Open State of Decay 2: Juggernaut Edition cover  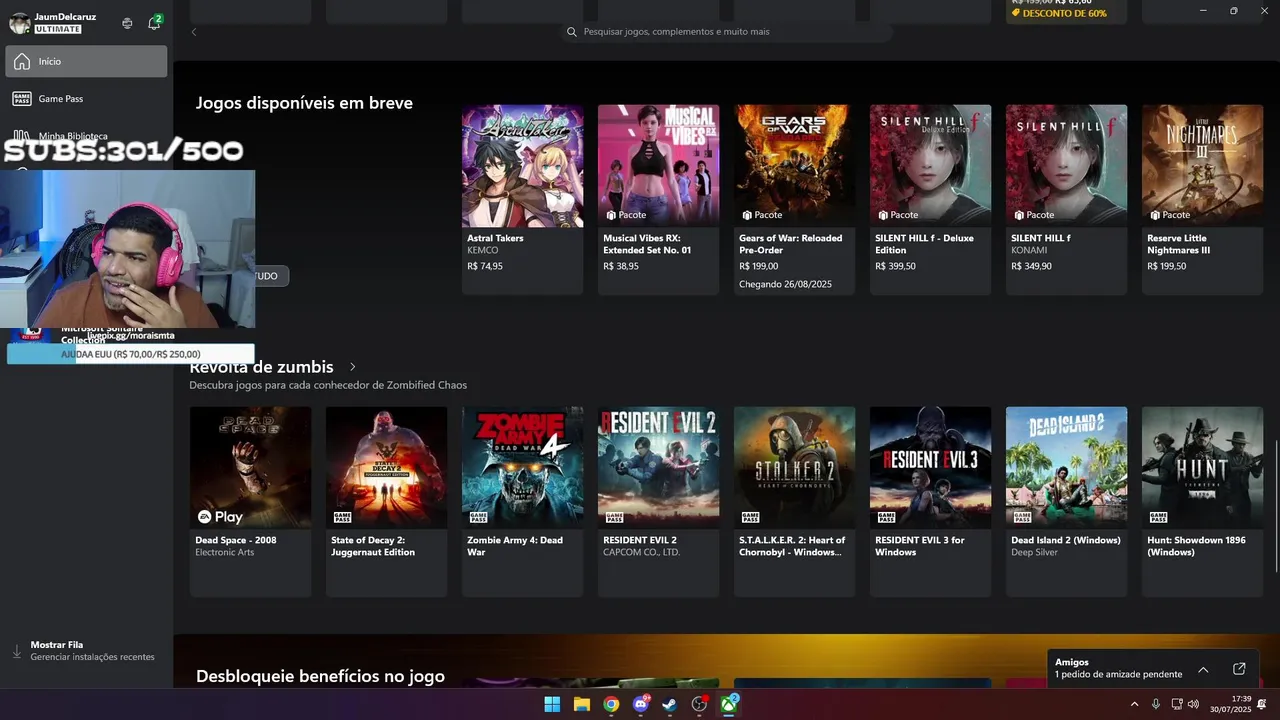(386, 467)
